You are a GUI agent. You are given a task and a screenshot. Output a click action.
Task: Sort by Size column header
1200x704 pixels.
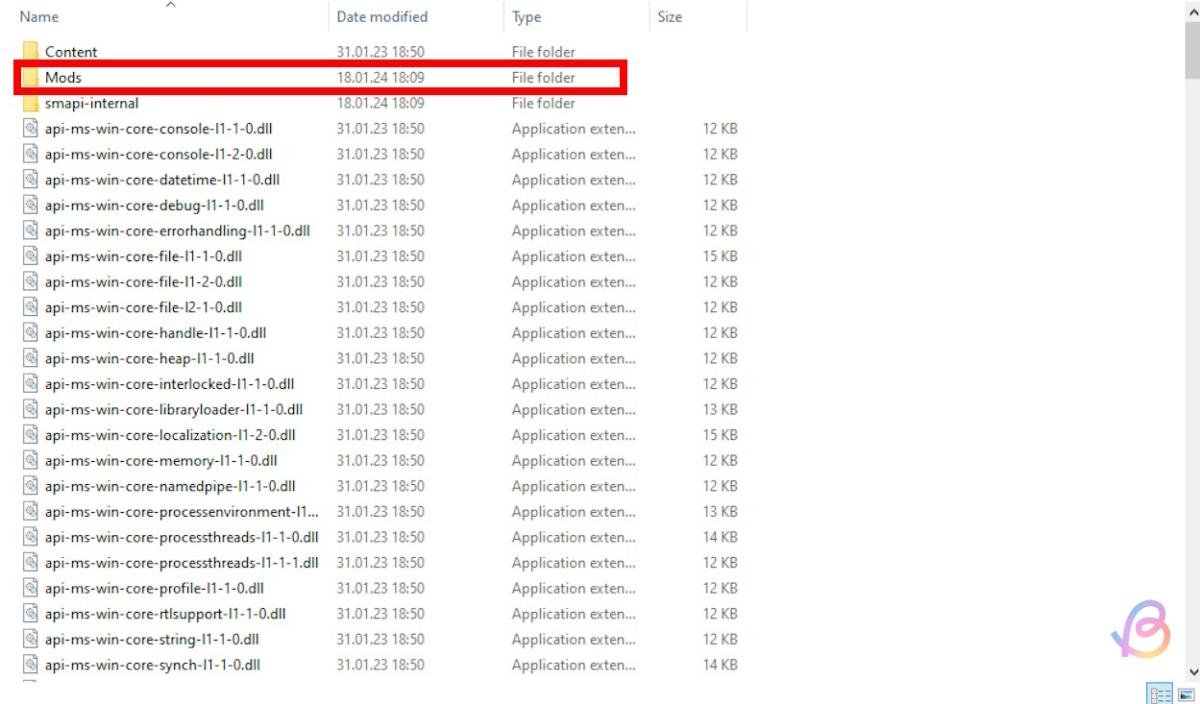(x=670, y=17)
